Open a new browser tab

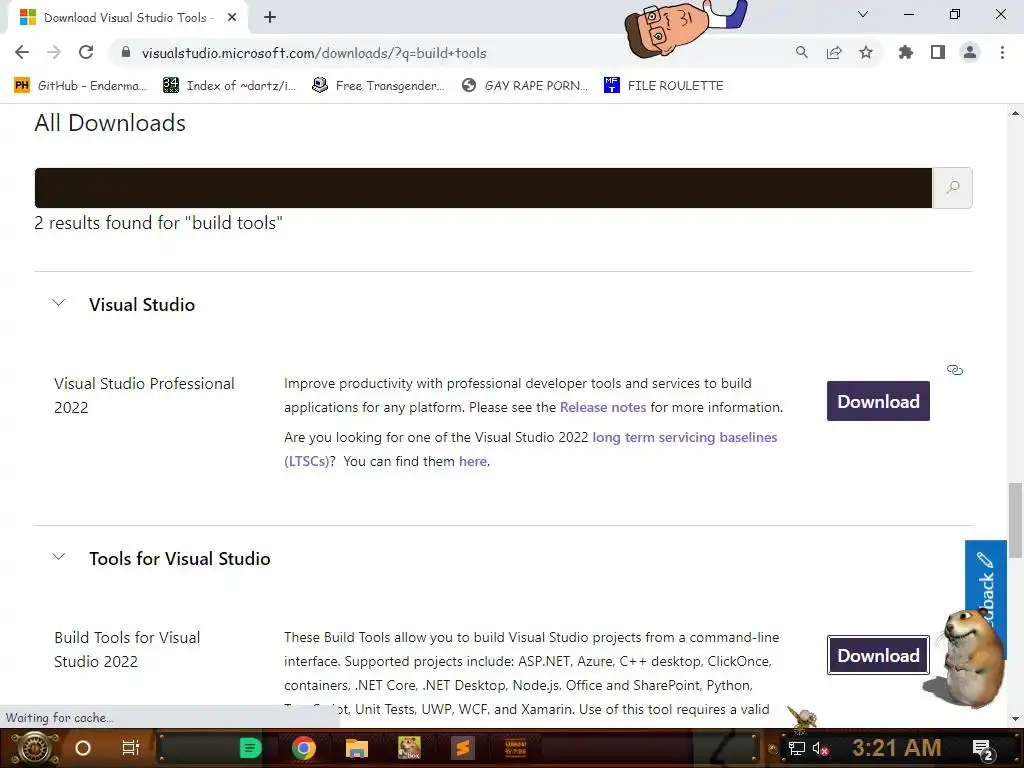tap(270, 17)
